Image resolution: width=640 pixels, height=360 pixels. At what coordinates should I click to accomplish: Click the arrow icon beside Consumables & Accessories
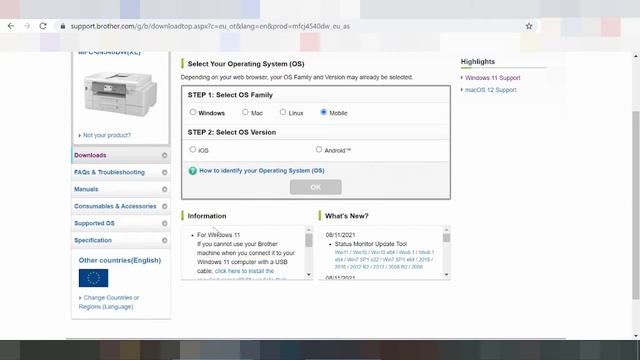164,207
